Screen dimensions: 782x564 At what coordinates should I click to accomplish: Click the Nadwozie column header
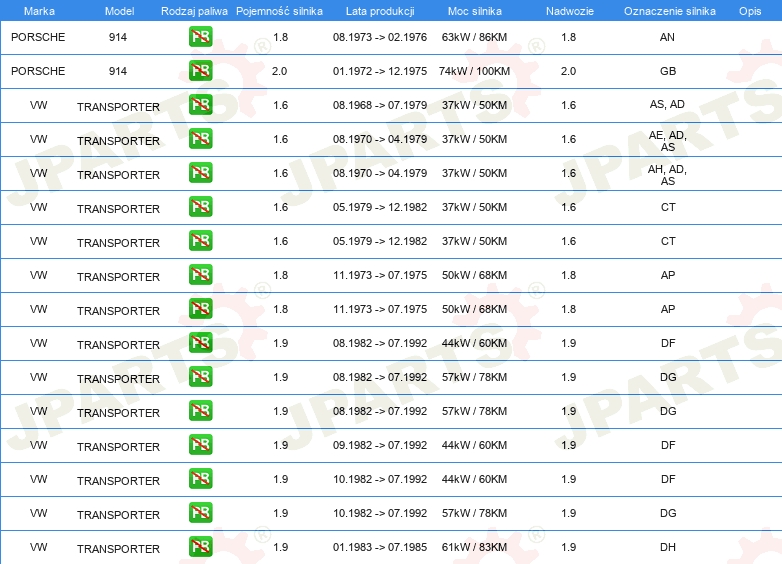click(570, 11)
